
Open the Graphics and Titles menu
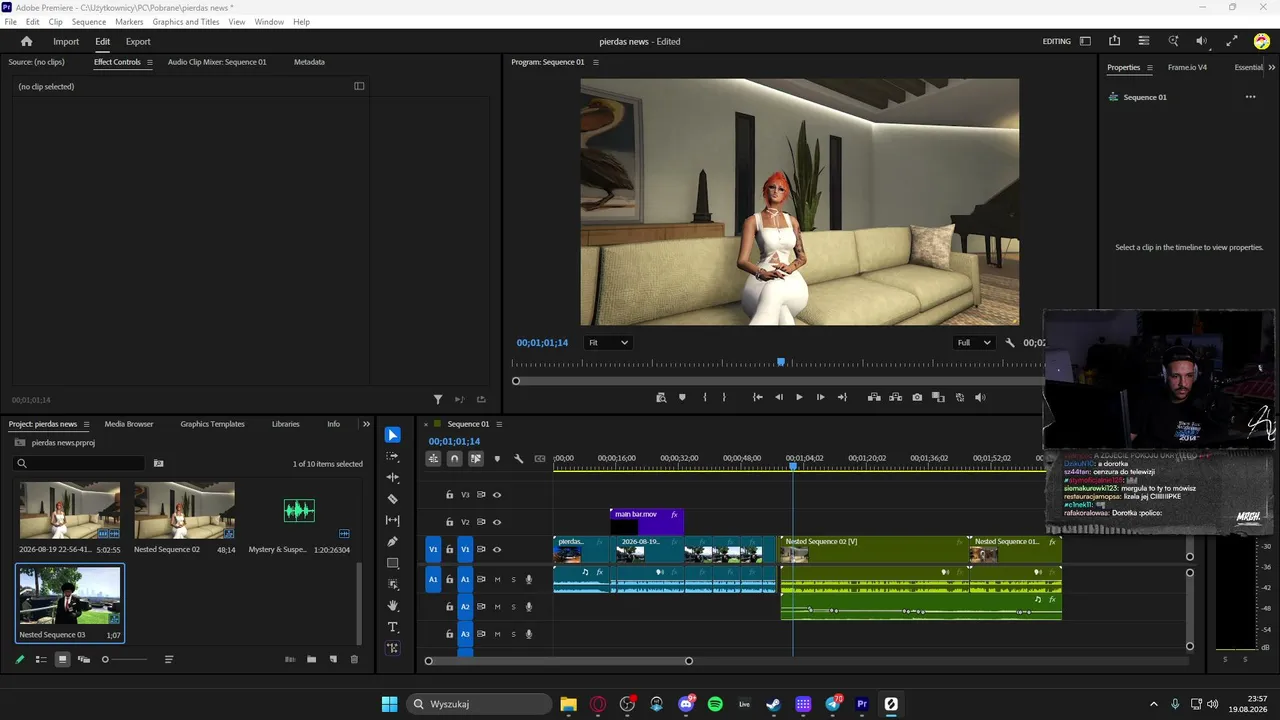point(186,22)
